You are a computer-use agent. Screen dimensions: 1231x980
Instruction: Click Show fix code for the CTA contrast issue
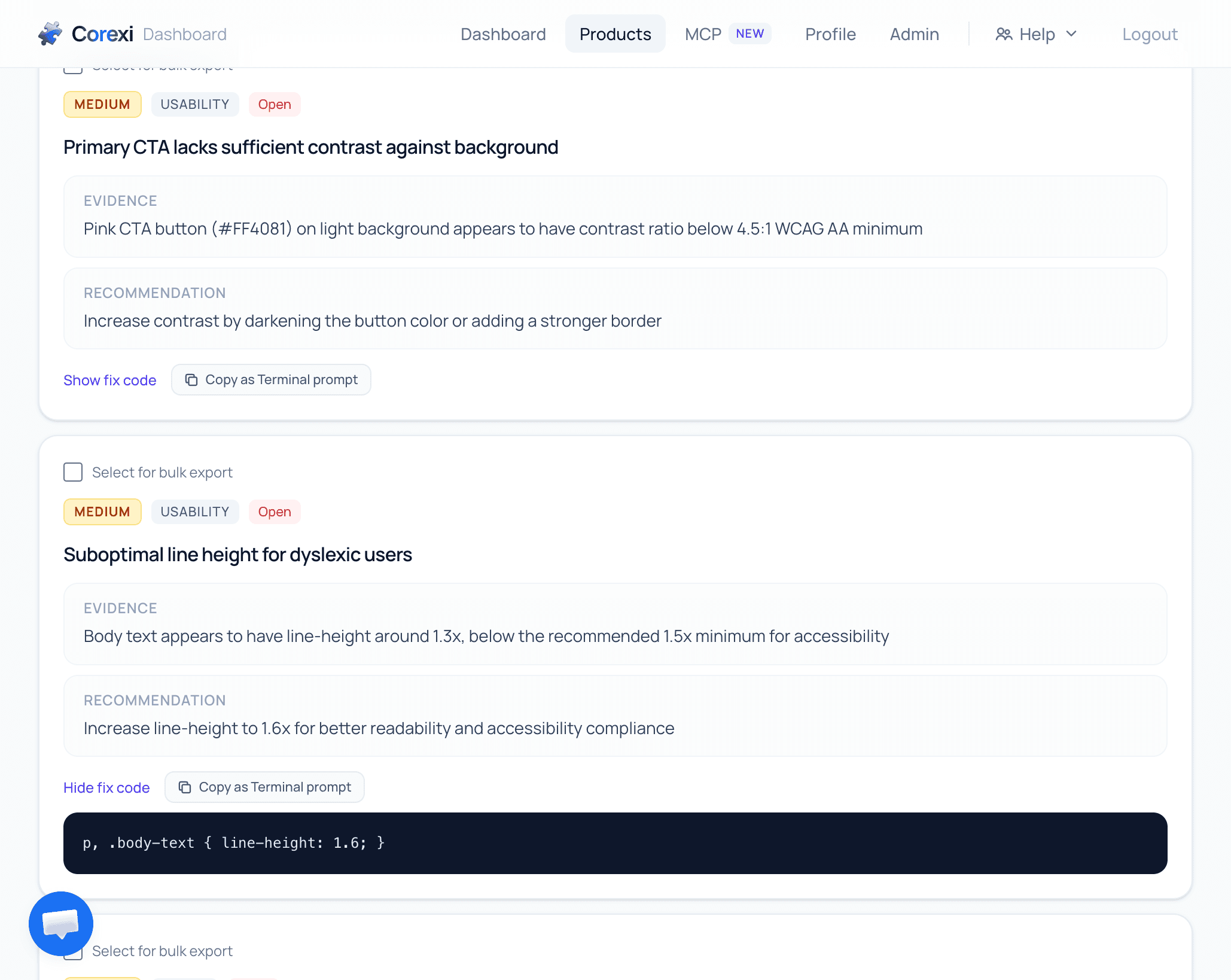pos(110,380)
